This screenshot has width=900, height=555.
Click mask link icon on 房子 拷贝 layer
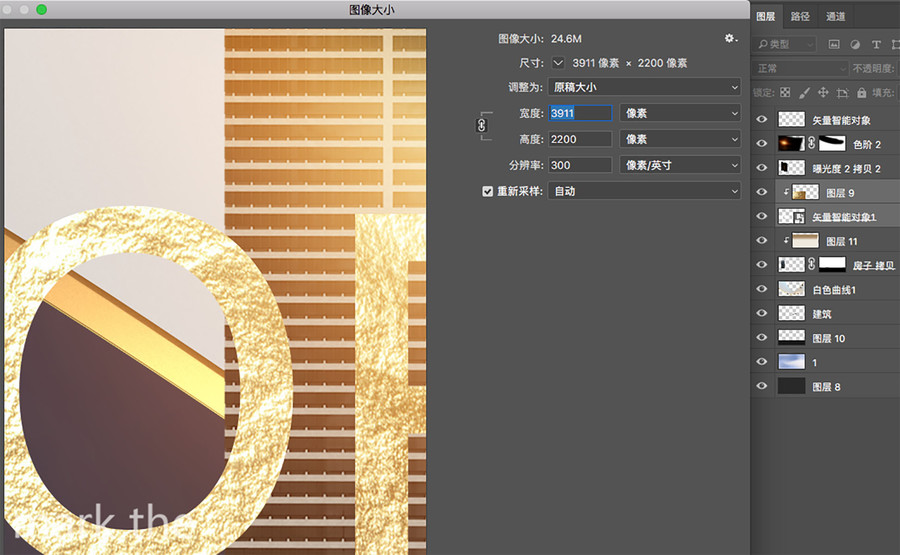(812, 264)
